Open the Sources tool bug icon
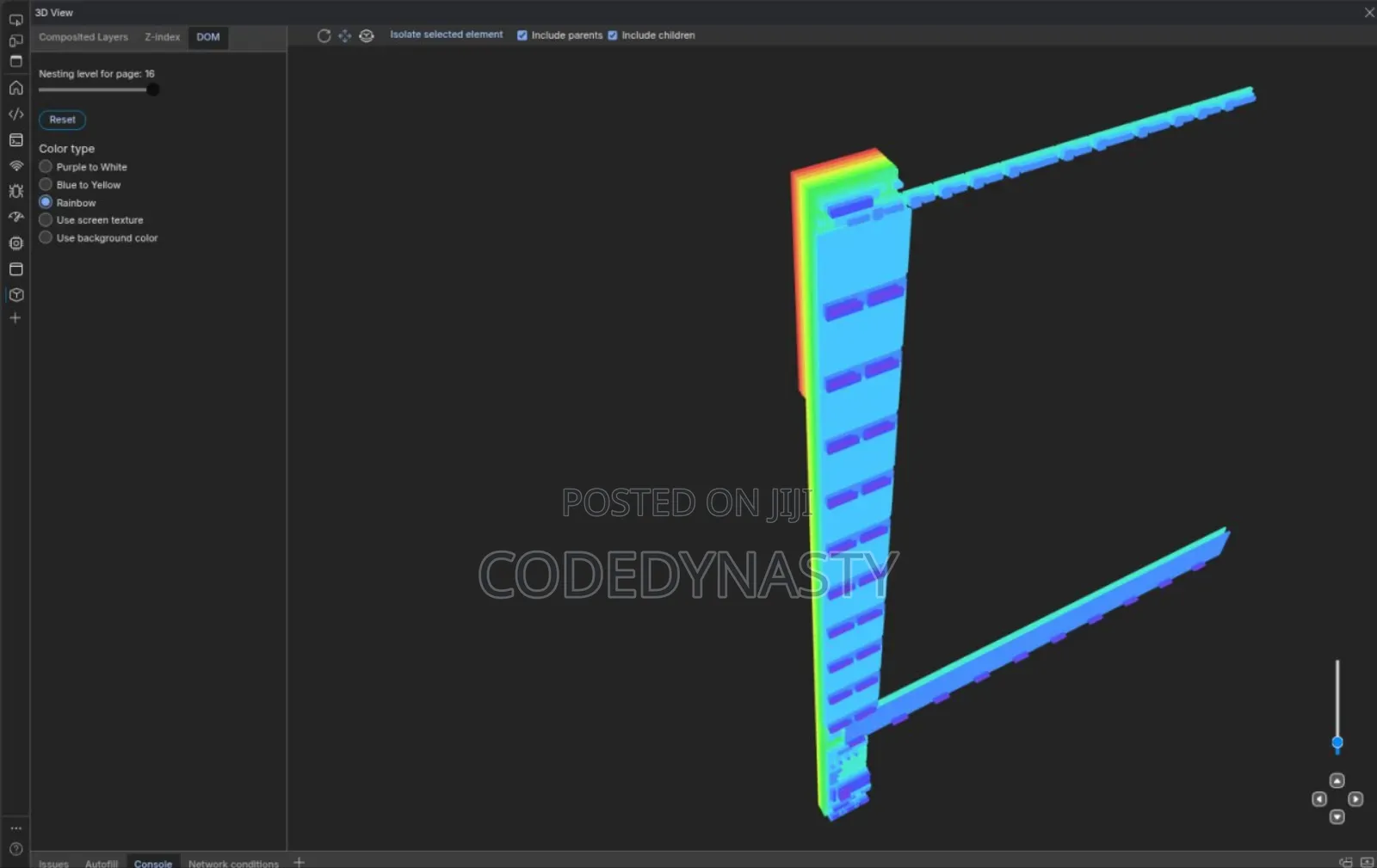The width and height of the screenshot is (1377, 868). click(15, 191)
